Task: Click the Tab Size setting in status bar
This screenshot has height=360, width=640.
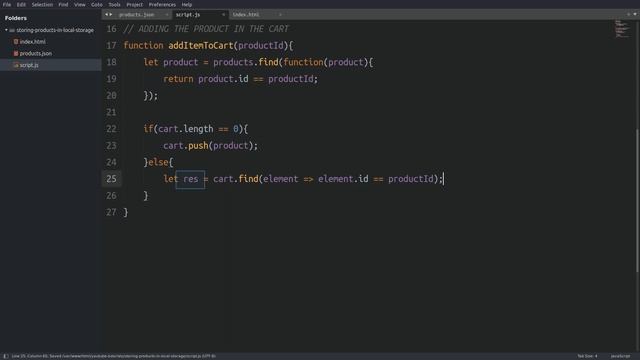Action: tap(587, 356)
